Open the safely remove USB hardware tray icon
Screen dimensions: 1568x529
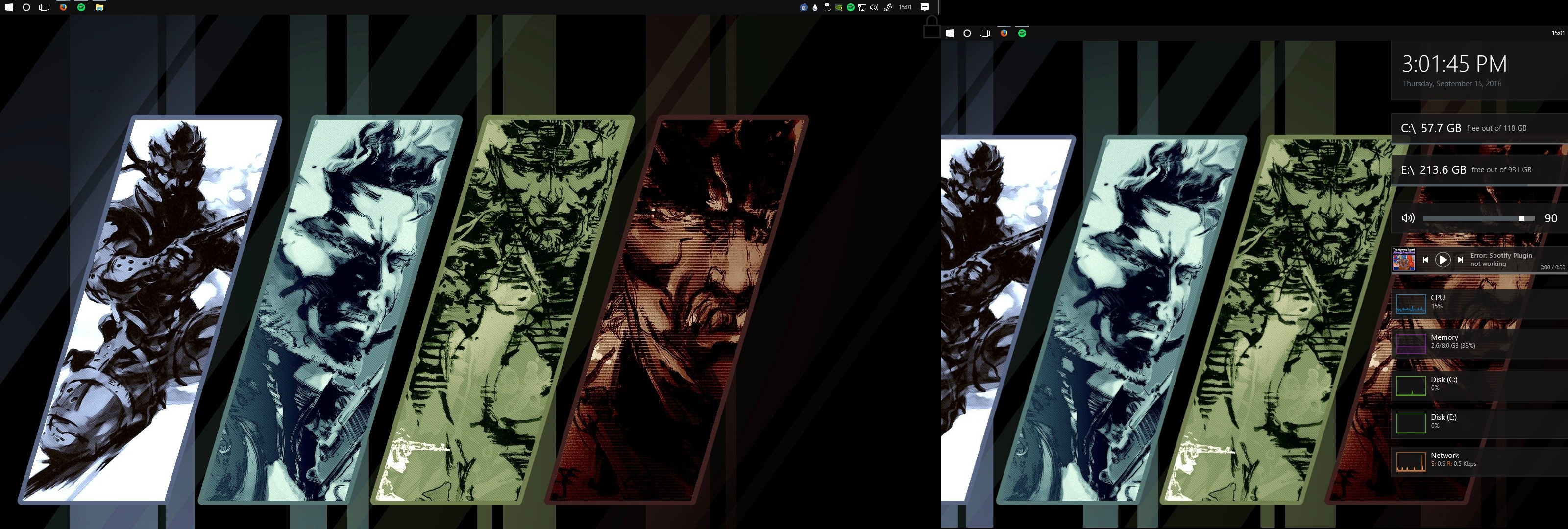[827, 7]
